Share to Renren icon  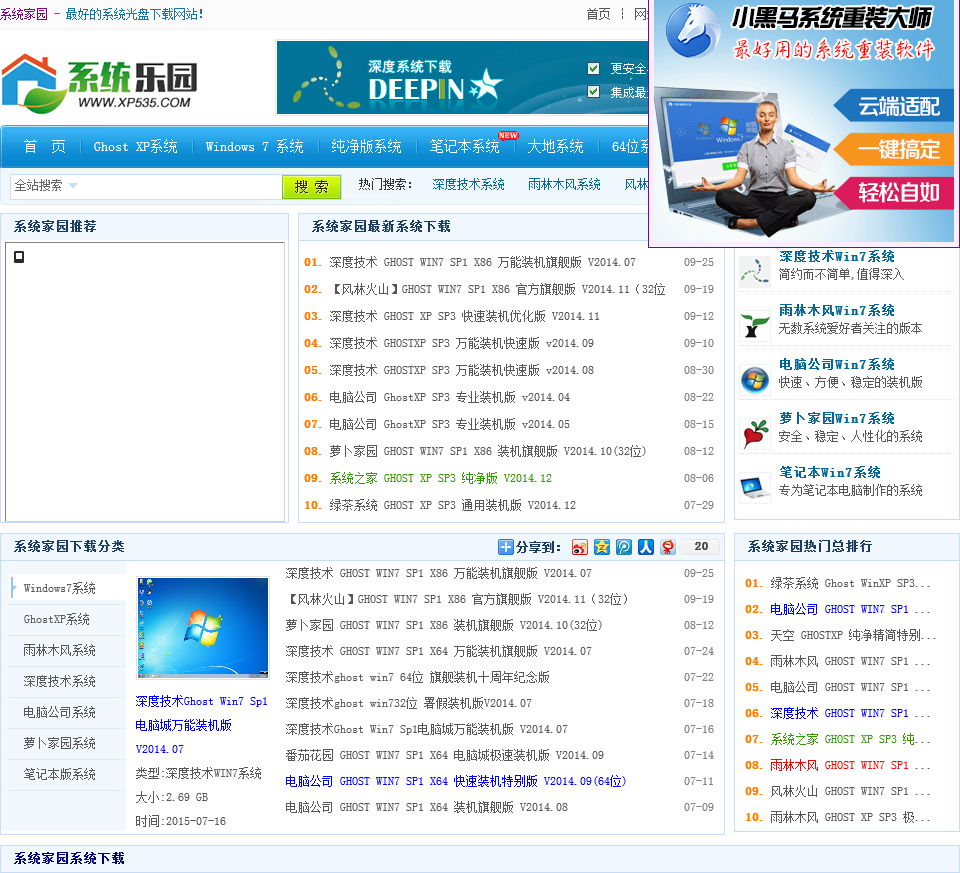tap(646, 547)
